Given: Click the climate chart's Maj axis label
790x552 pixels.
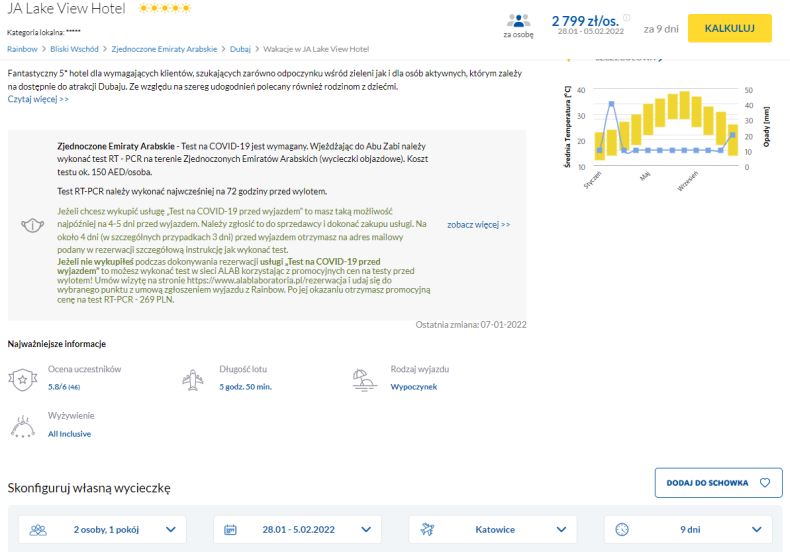Looking at the screenshot, I should [645, 176].
